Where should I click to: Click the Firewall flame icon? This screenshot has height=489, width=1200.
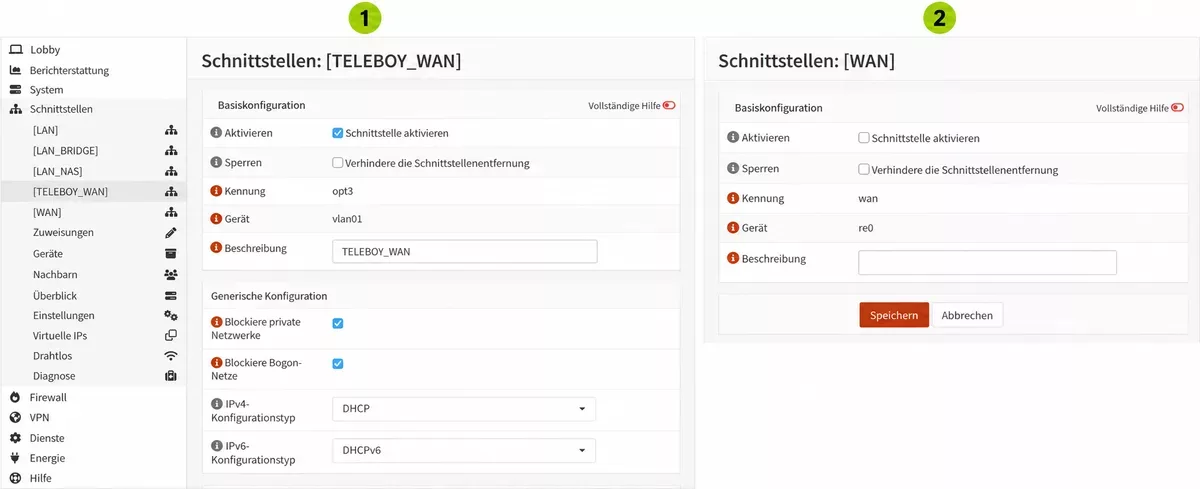click(x=16, y=397)
